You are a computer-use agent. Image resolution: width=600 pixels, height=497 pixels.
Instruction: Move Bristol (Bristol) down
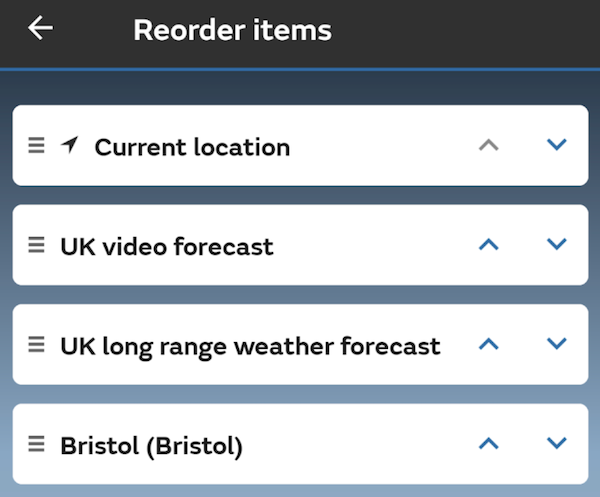(x=557, y=443)
